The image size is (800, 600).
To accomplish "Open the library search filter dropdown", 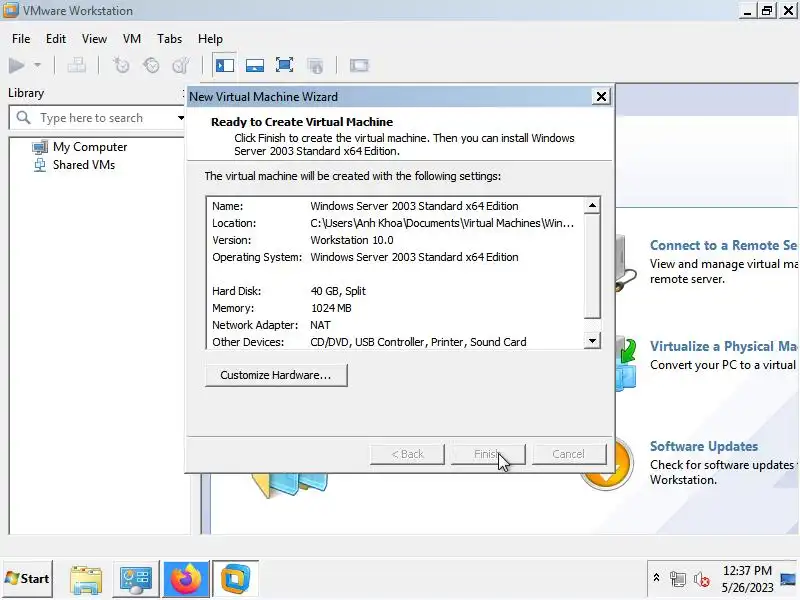I will point(181,118).
